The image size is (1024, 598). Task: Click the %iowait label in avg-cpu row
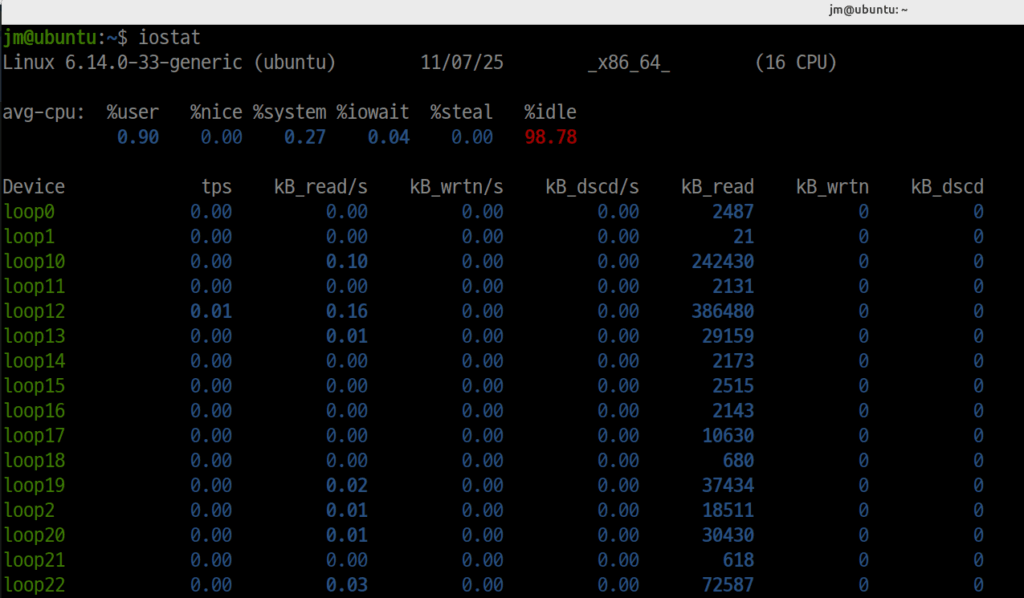372,112
